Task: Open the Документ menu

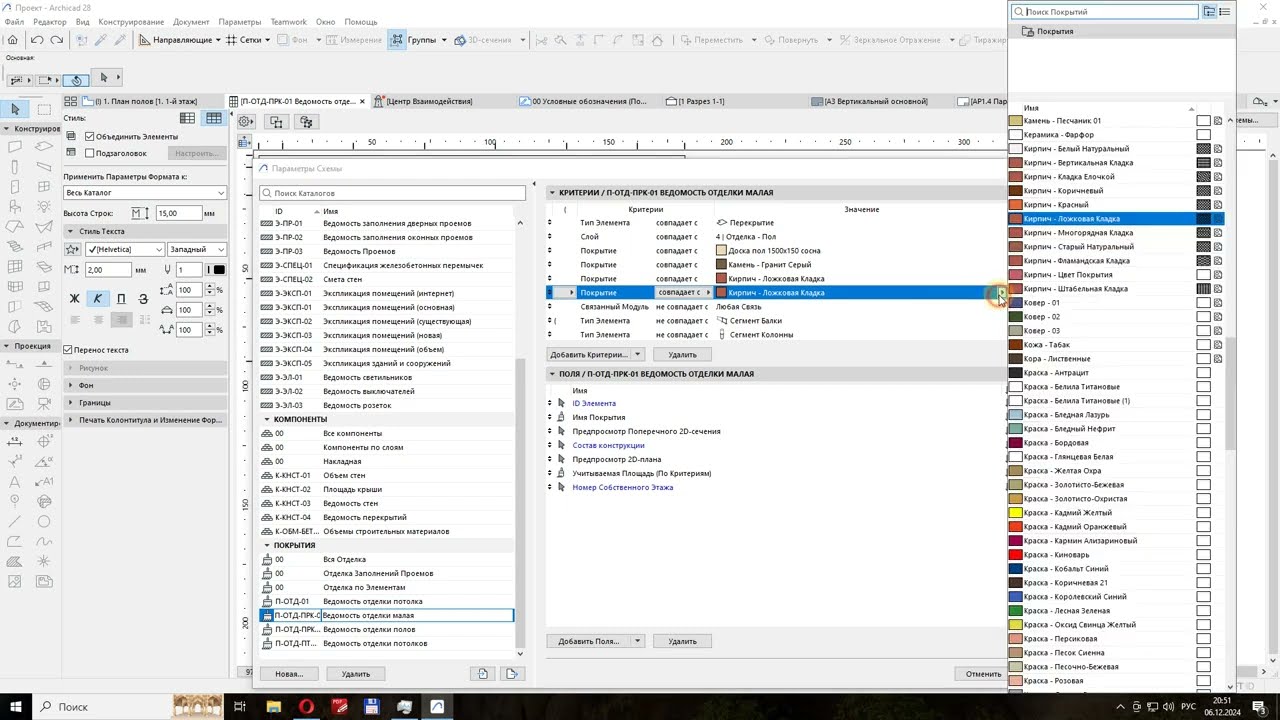Action: pyautogui.click(x=191, y=21)
